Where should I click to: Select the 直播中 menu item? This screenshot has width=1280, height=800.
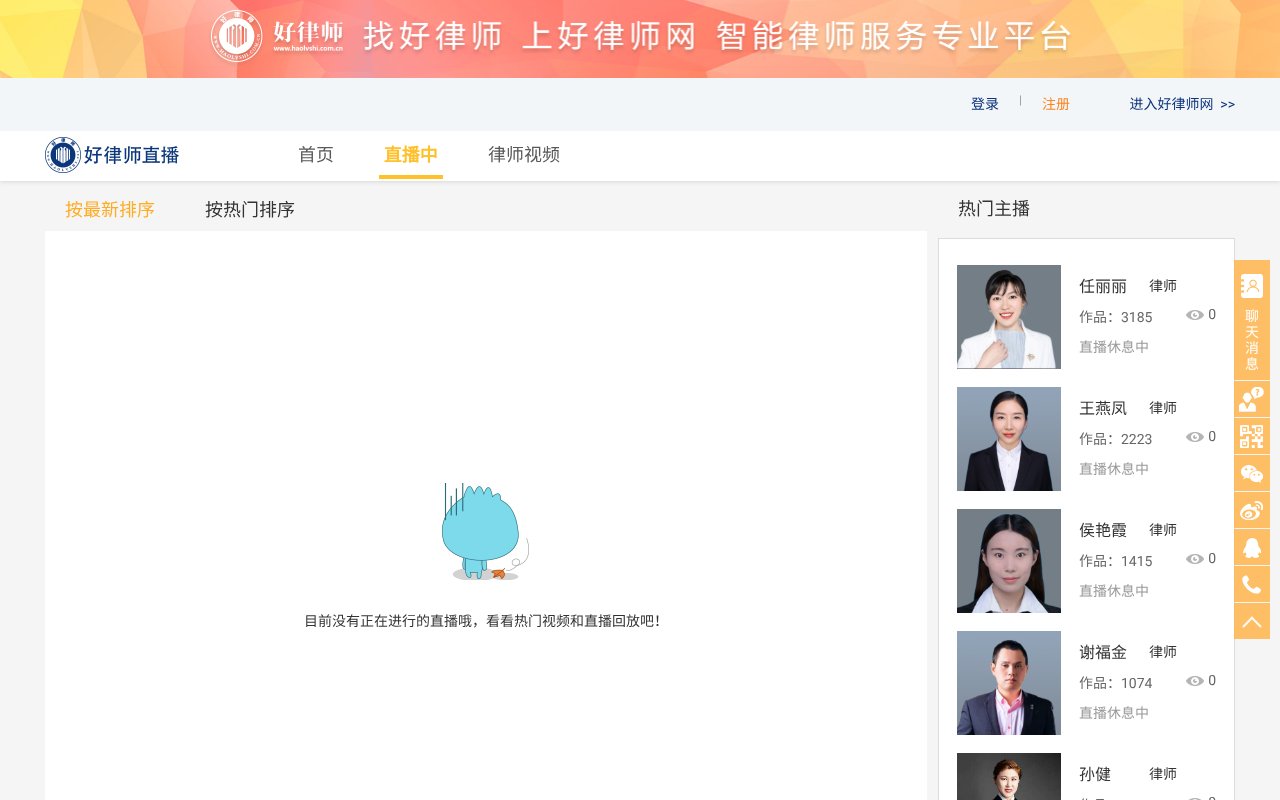(410, 155)
